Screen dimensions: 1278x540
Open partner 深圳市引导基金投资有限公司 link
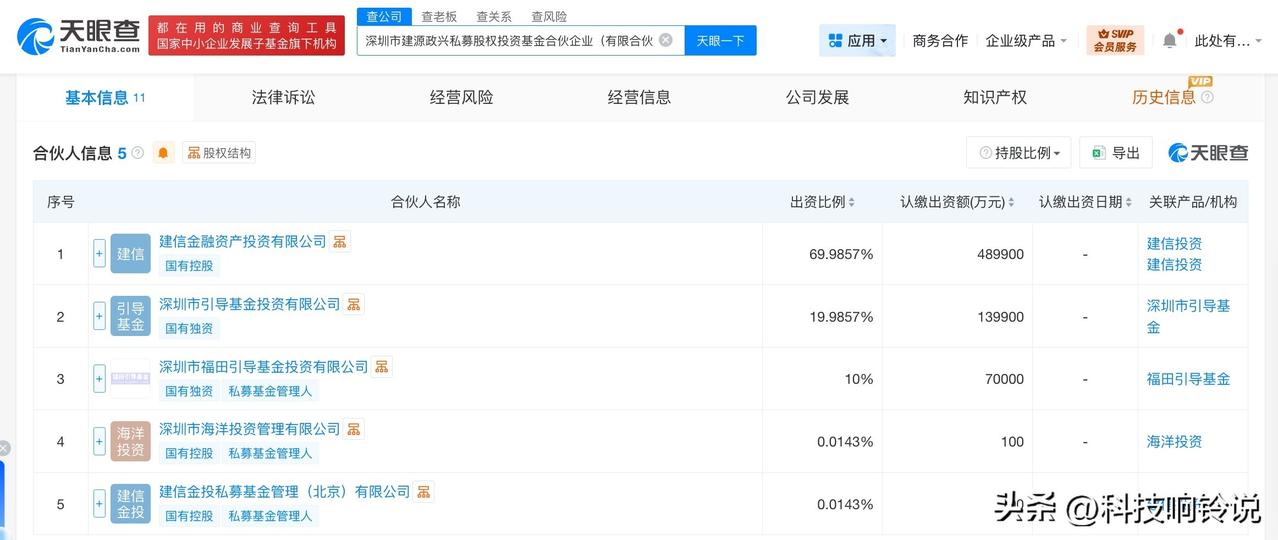click(x=250, y=304)
